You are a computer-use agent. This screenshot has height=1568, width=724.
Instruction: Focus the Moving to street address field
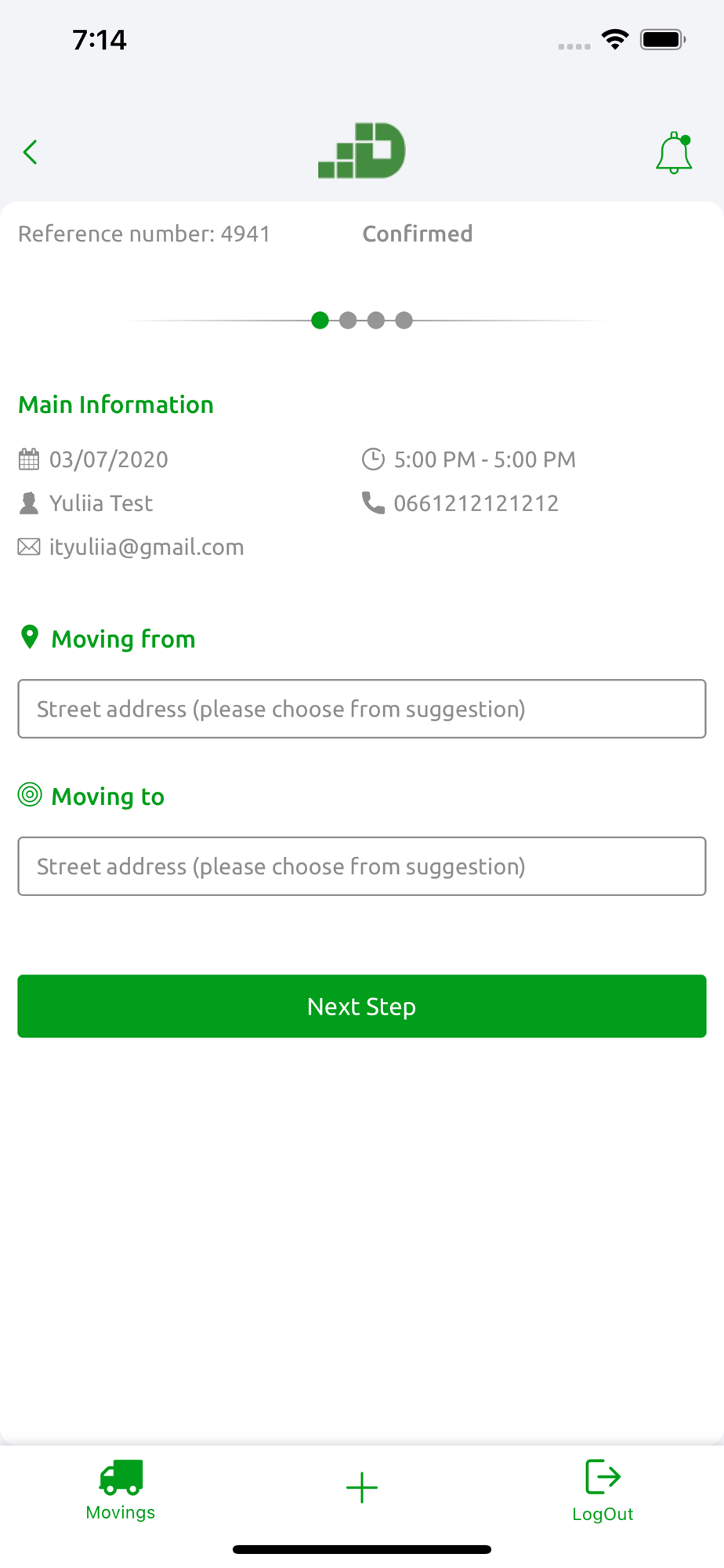point(362,866)
